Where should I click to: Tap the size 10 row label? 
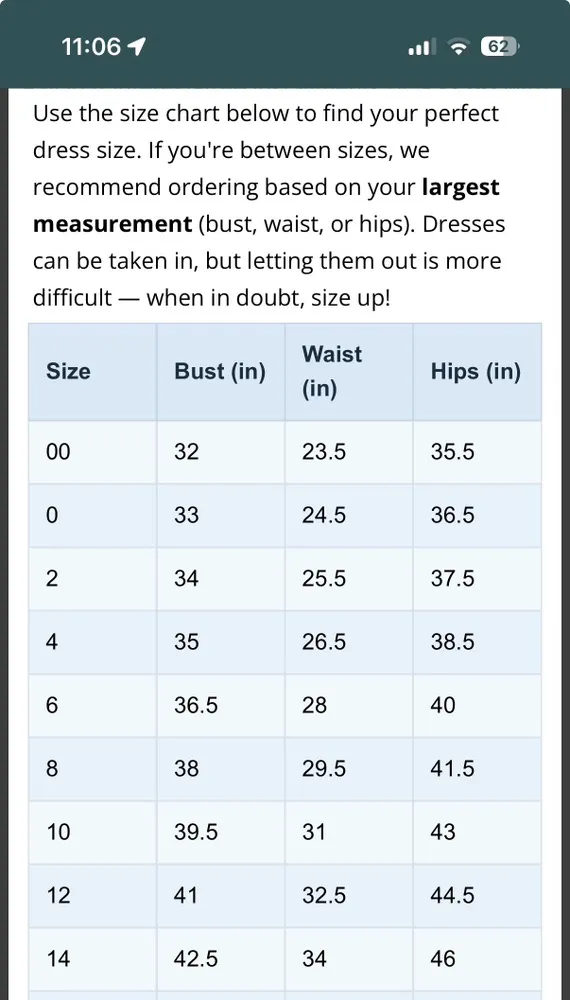[58, 832]
